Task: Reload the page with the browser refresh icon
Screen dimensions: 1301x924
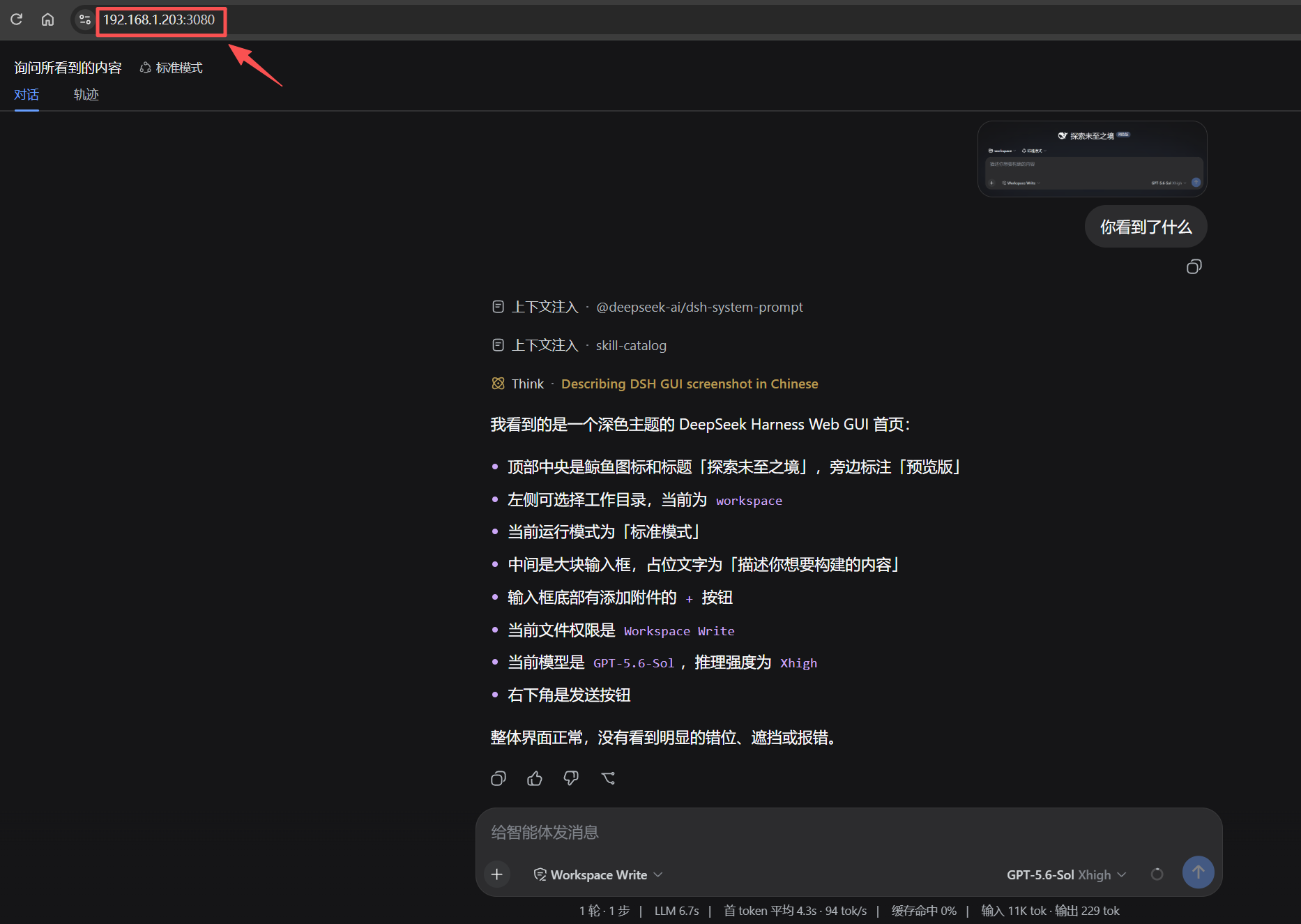Action: (17, 20)
